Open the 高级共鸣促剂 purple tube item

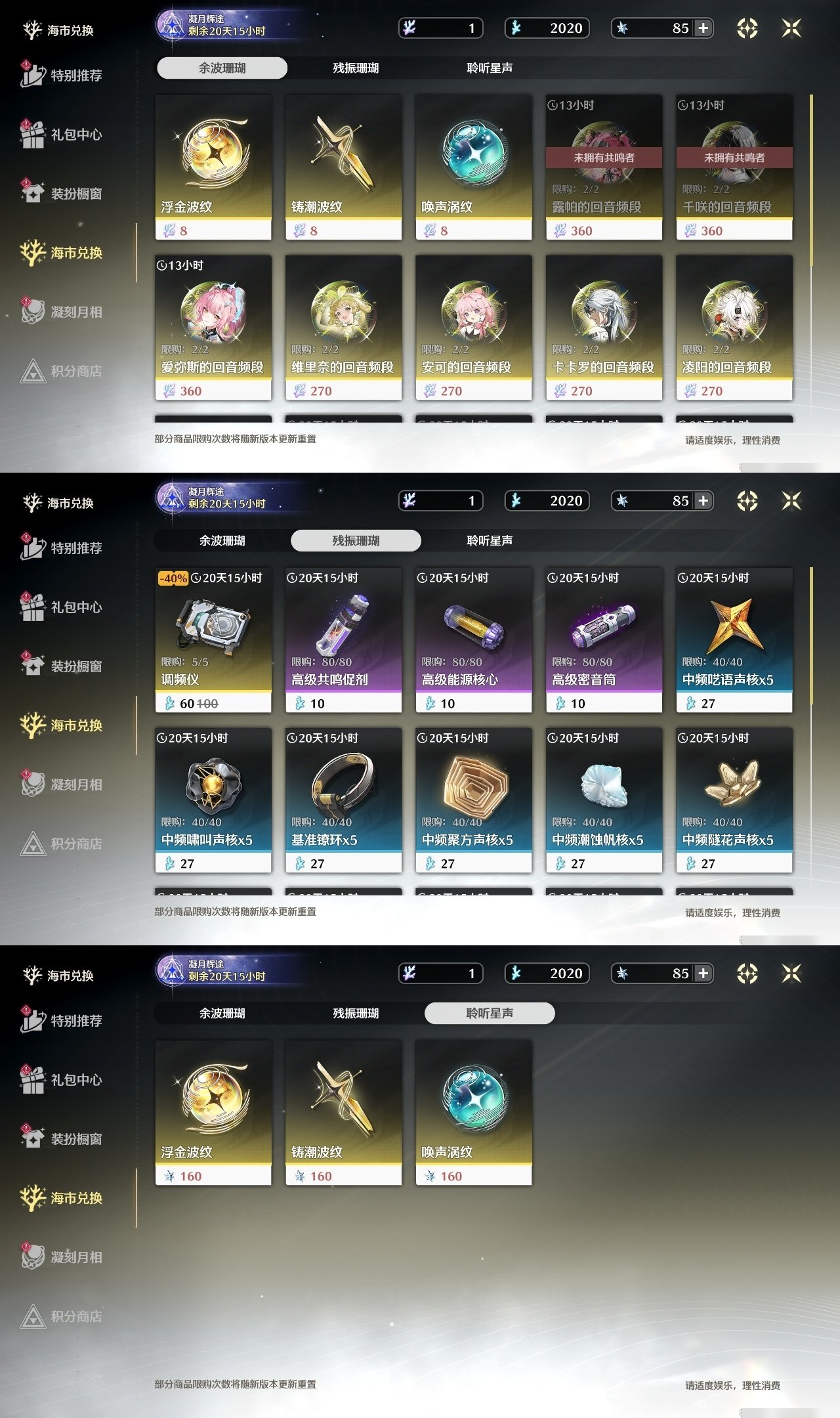343,640
